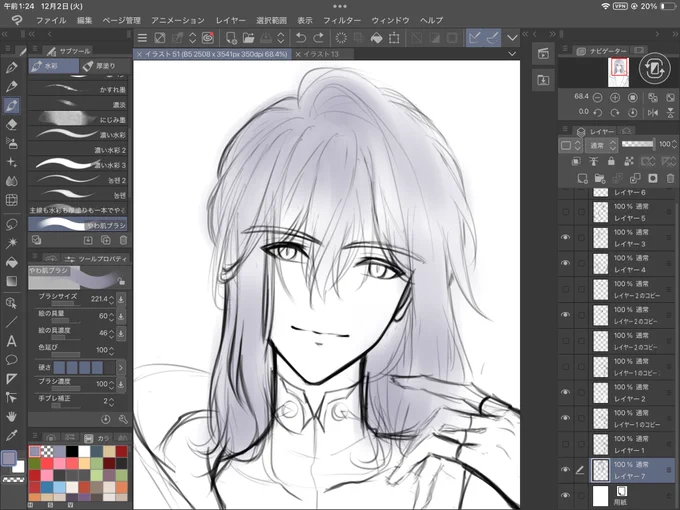
Task: Select the Gradient tool
Action: pyautogui.click(x=12, y=281)
